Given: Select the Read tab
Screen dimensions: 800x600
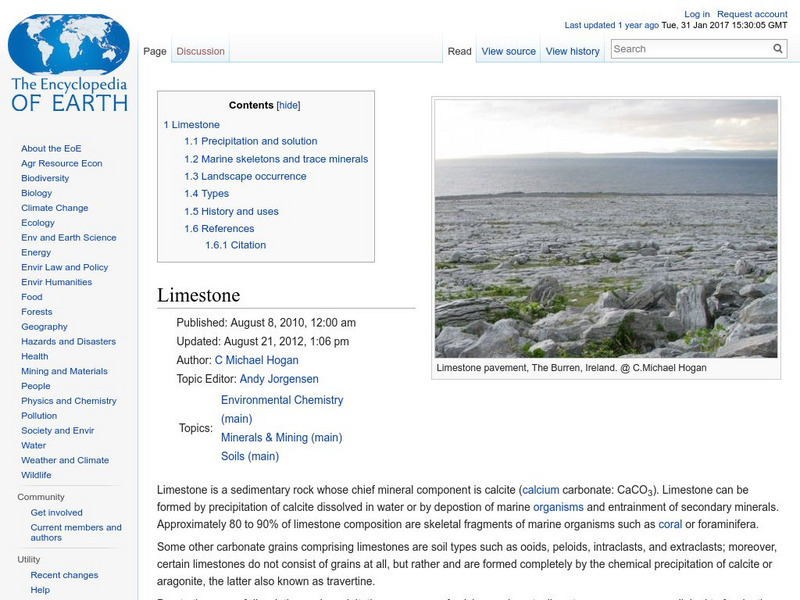Looking at the screenshot, I should (x=460, y=52).
